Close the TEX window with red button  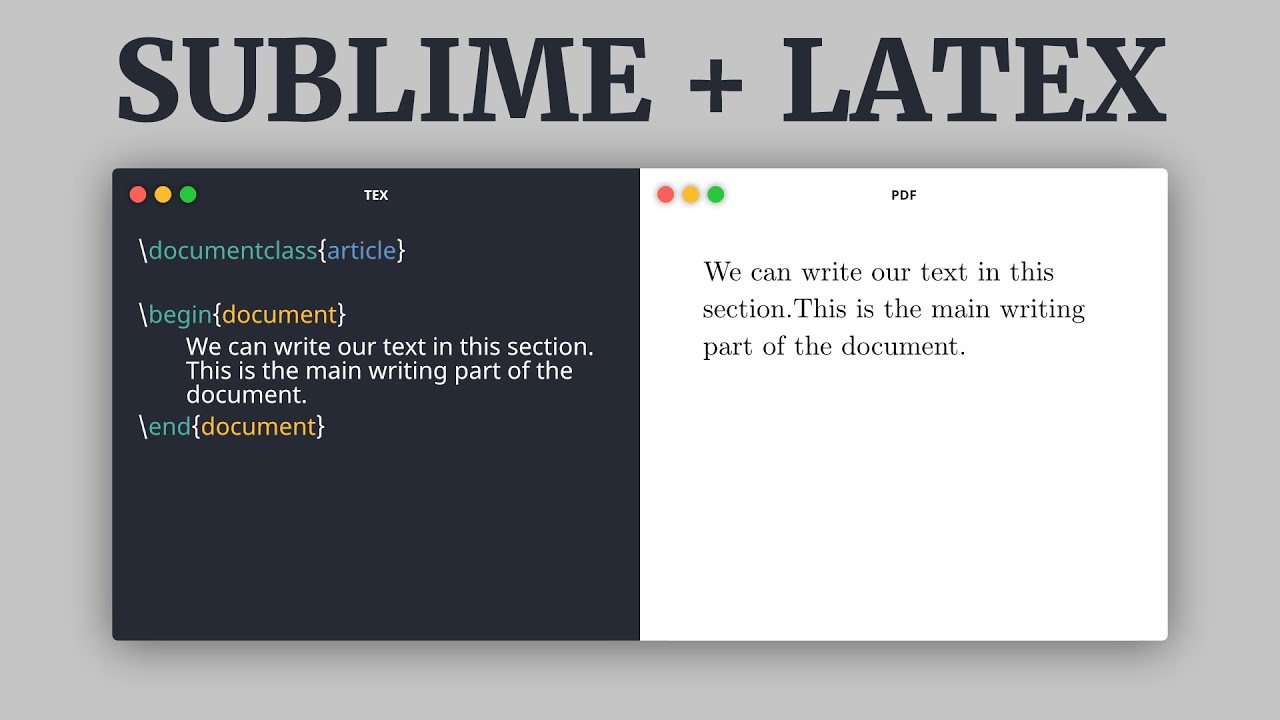pos(138,195)
